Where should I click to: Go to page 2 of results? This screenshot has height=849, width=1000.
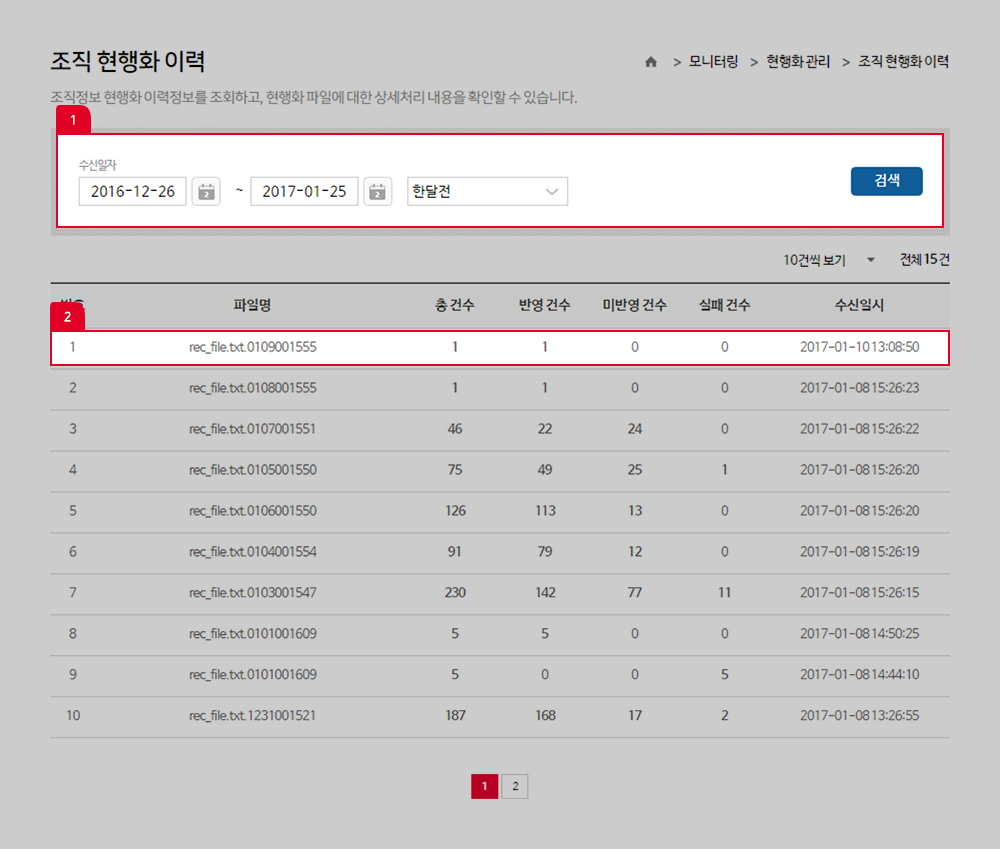515,786
